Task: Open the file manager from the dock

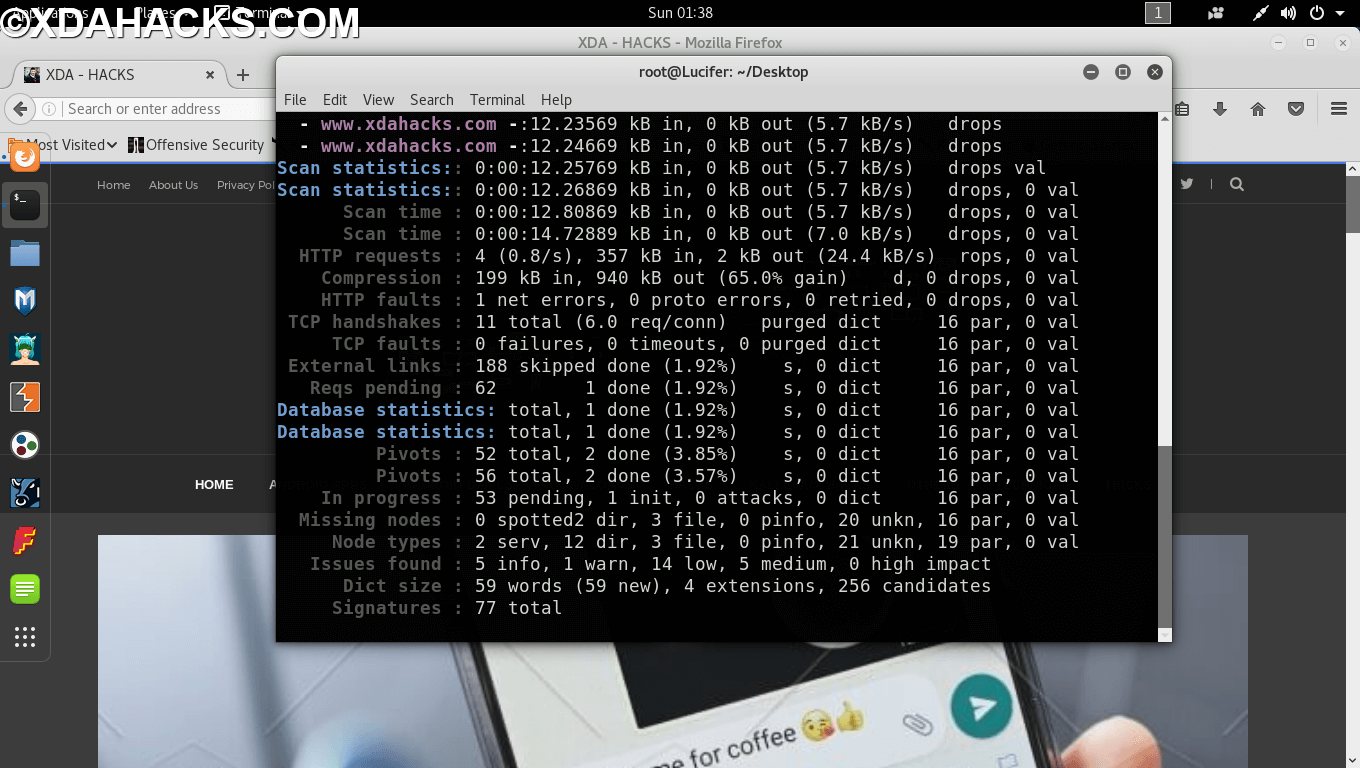Action: 24,253
